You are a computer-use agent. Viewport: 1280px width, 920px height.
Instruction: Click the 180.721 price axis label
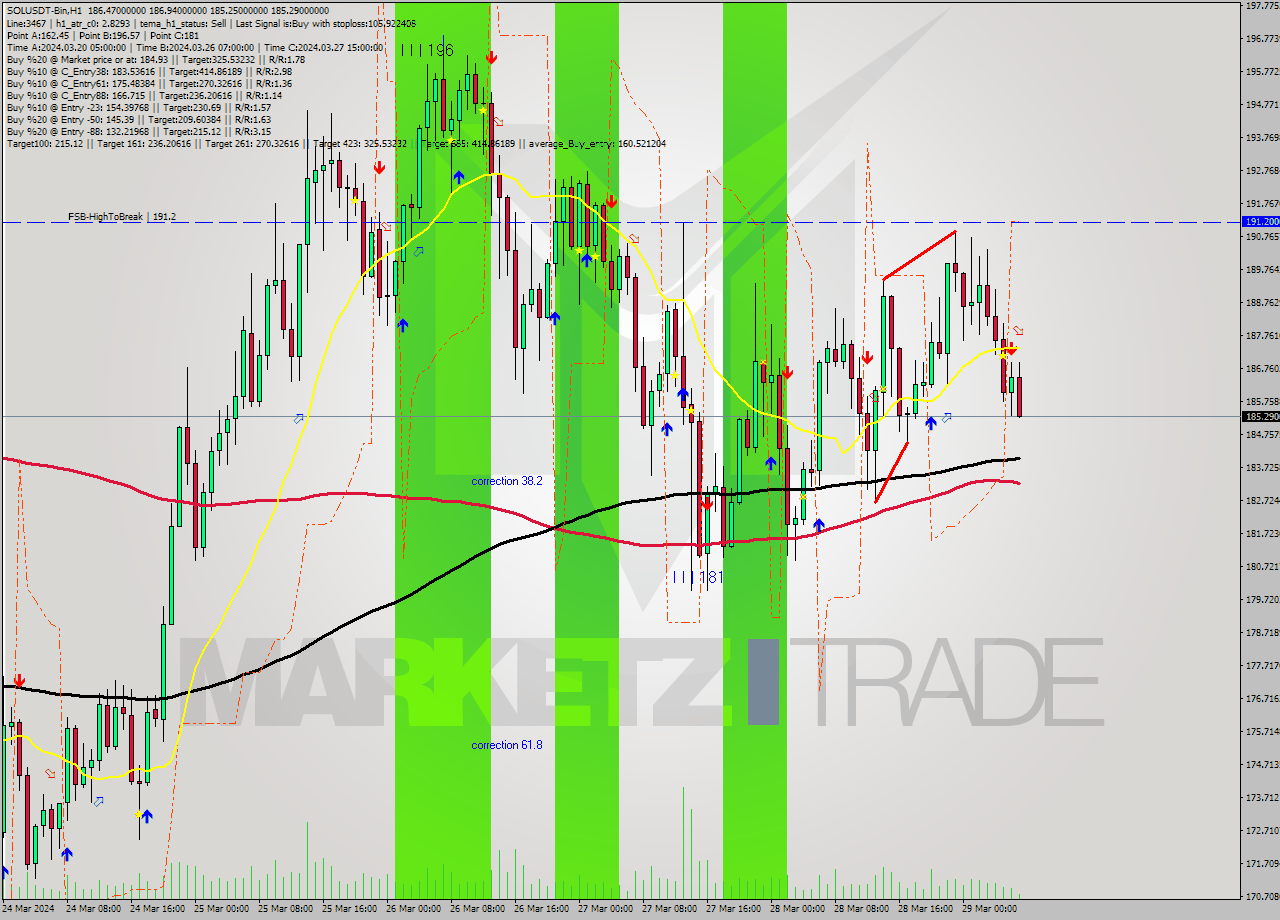1262,567
